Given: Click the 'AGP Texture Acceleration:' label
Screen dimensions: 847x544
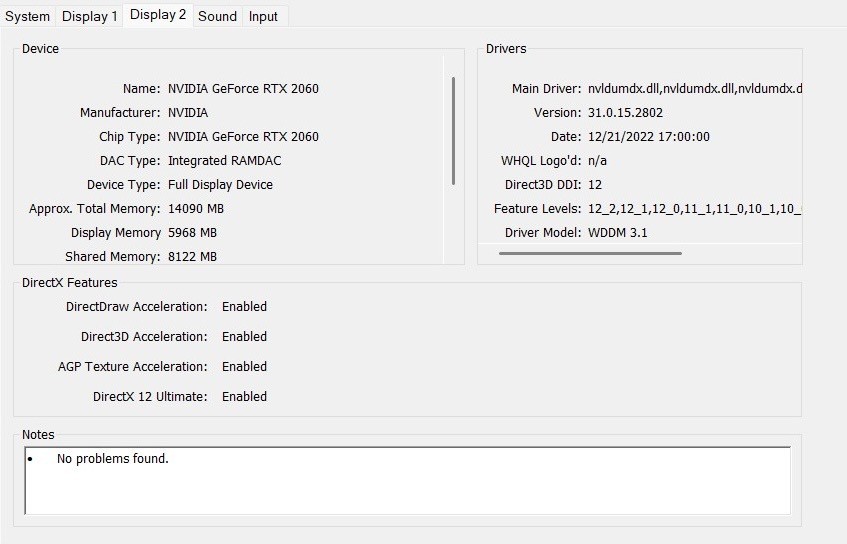Looking at the screenshot, I should 133,366.
